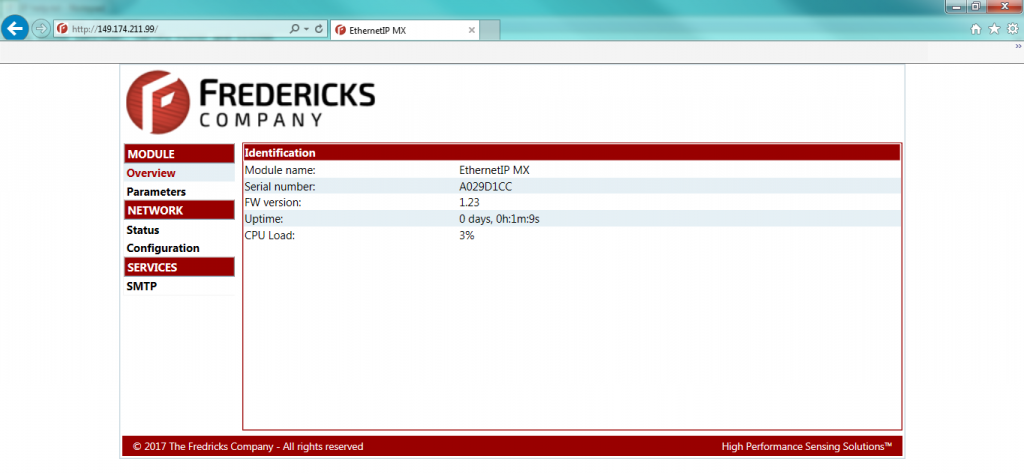Viewport: 1024px width, 474px height.
Task: Click the Serial number: label
Action: (x=279, y=186)
